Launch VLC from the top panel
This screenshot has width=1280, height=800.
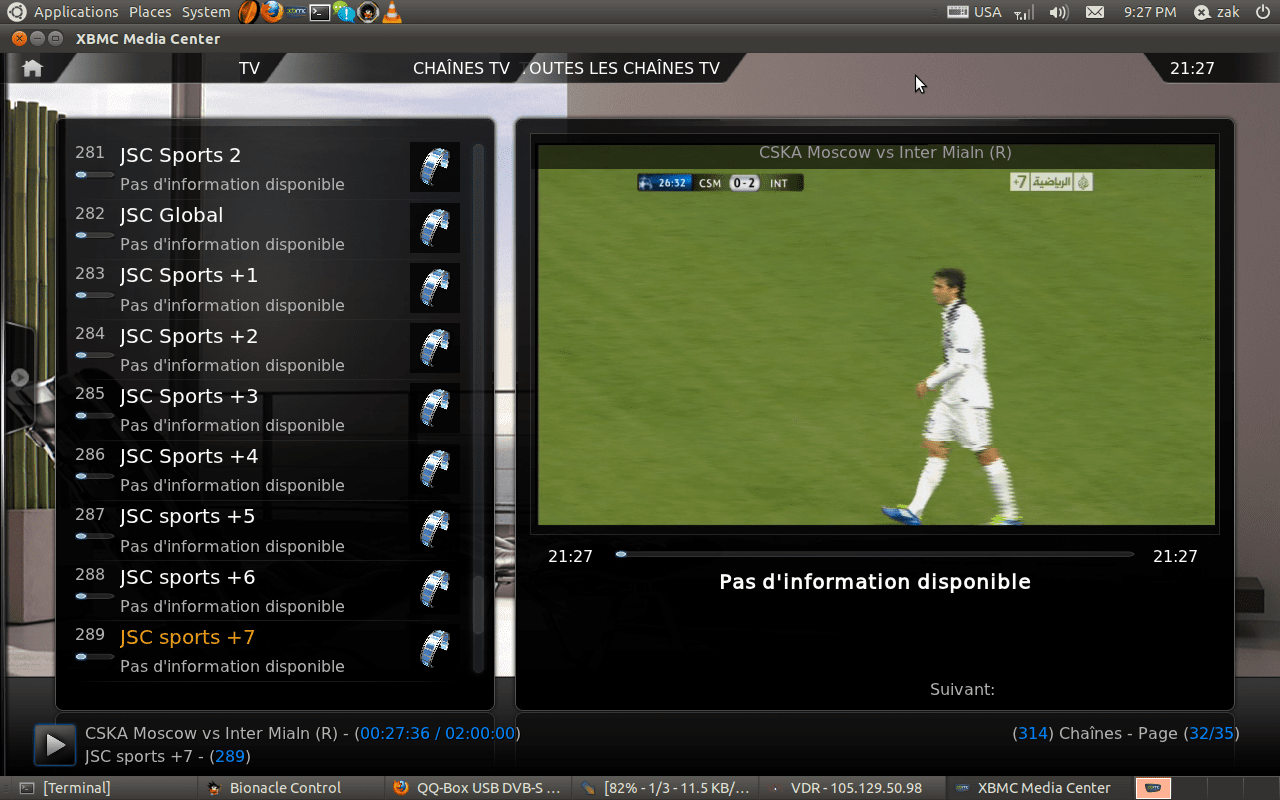(x=393, y=12)
